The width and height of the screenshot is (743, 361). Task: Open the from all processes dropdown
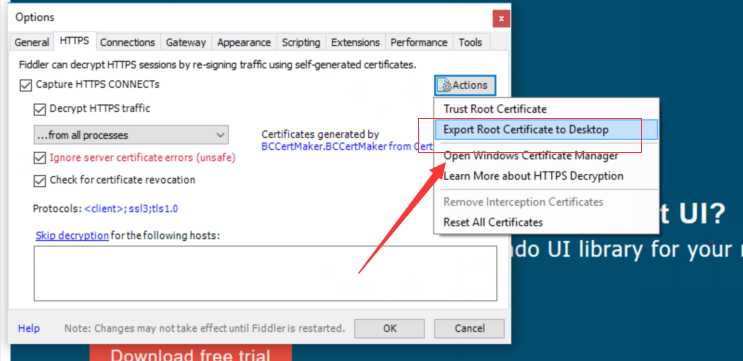tap(131, 135)
